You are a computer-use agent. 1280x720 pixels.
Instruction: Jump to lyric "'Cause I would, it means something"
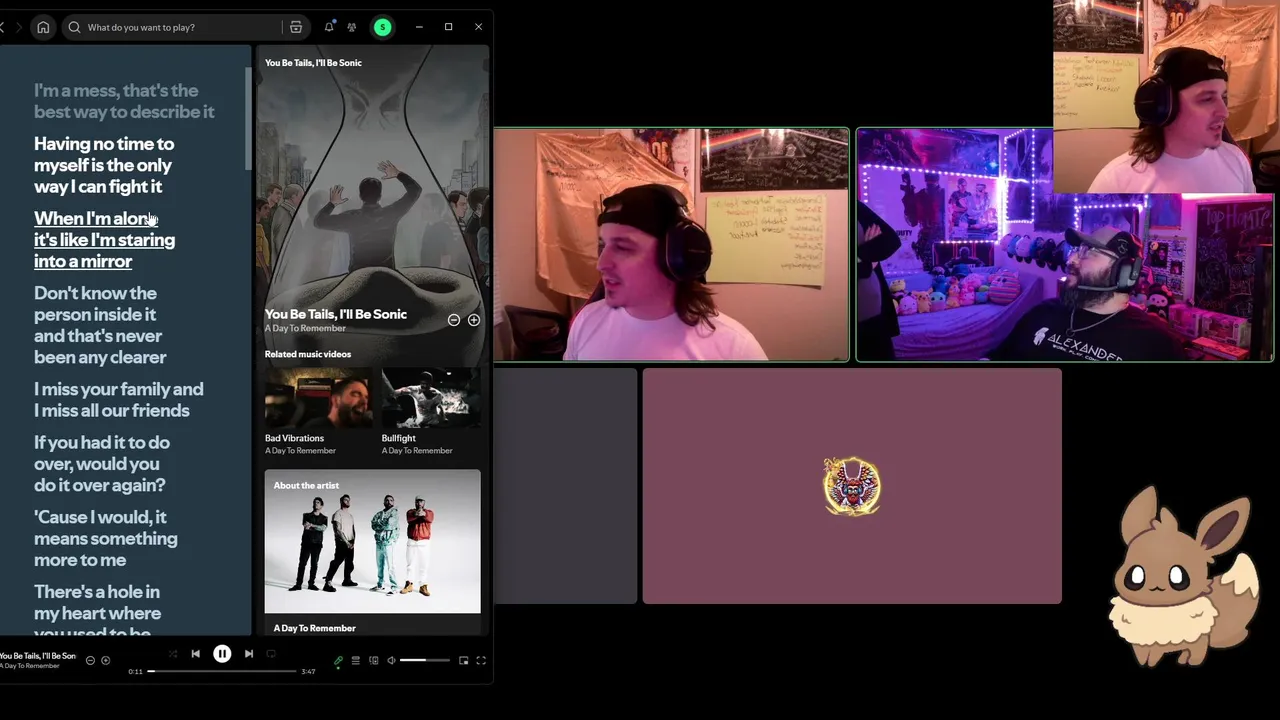tap(106, 538)
